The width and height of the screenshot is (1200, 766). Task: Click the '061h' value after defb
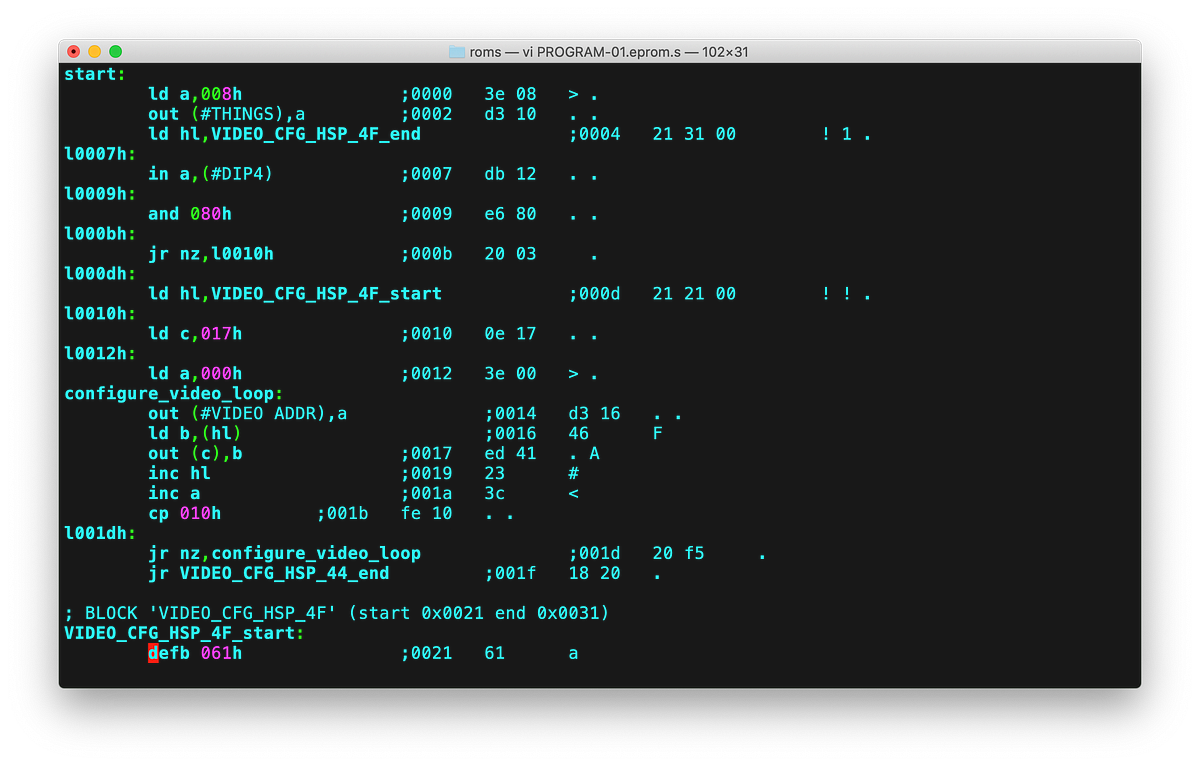point(221,654)
